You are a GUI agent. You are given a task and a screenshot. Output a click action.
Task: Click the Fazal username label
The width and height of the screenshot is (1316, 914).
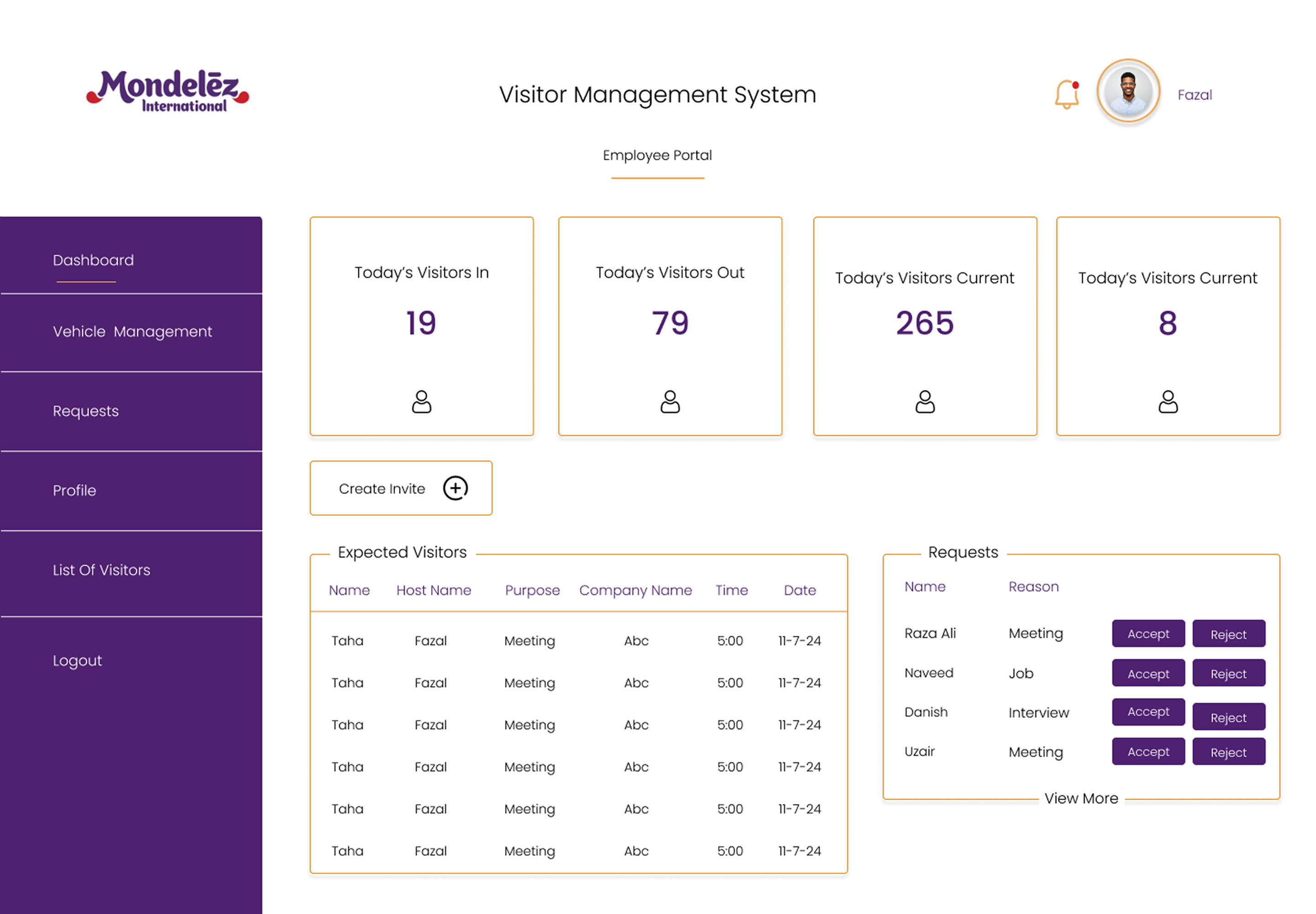coord(1194,95)
